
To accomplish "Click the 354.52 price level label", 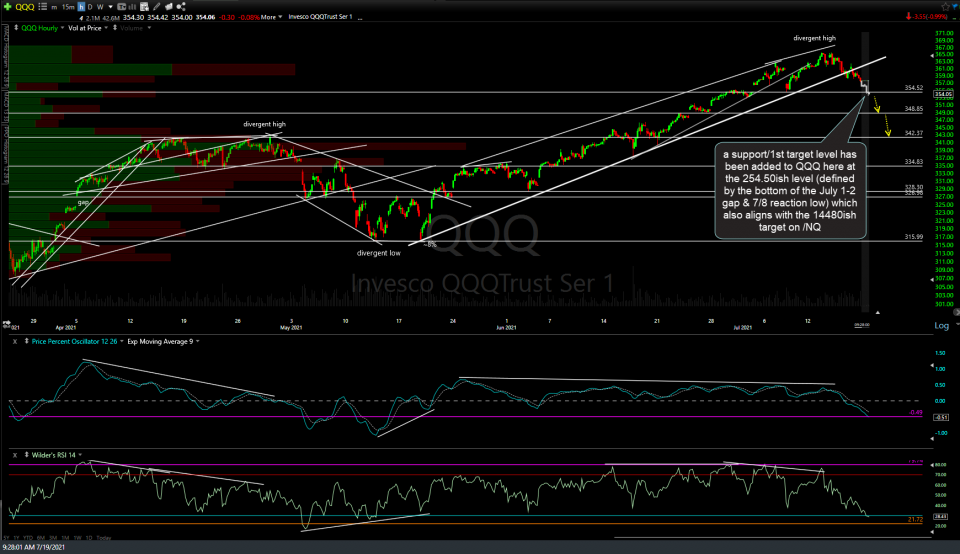I will click(913, 88).
